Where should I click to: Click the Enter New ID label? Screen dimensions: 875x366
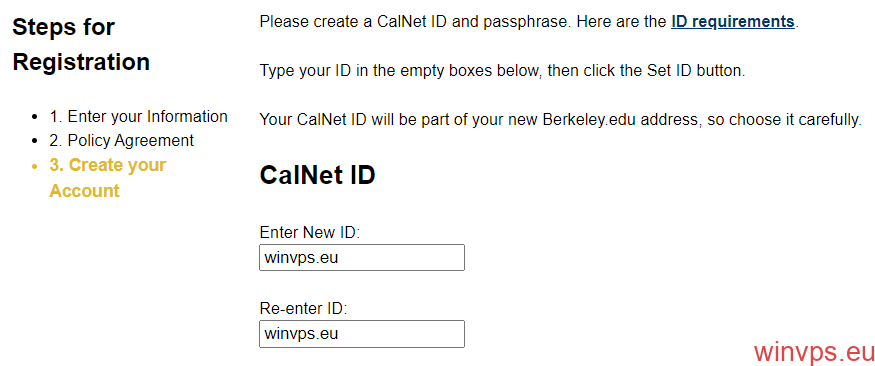point(310,232)
